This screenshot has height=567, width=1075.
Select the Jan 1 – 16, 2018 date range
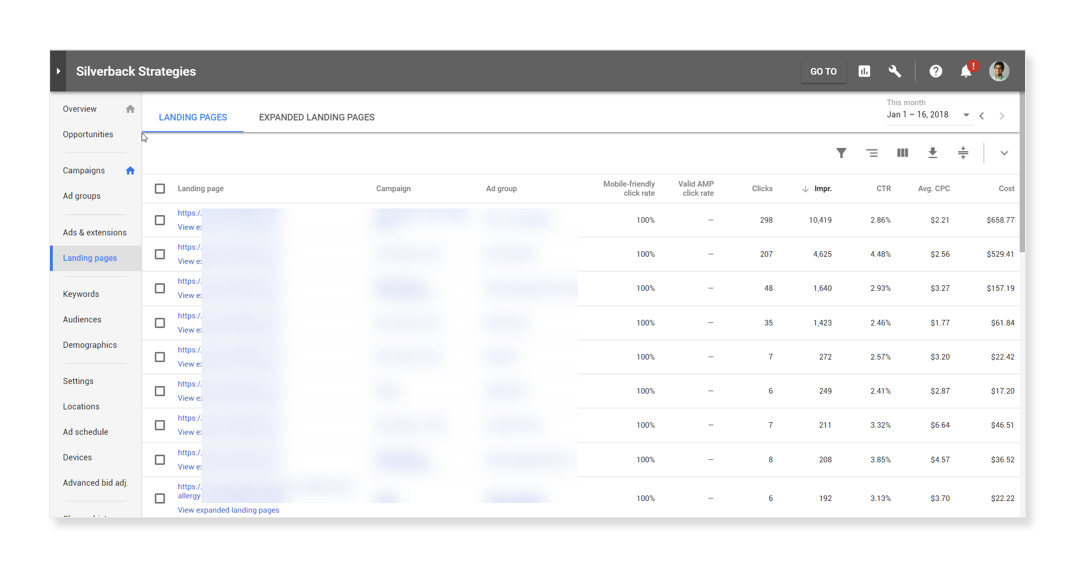coord(917,114)
